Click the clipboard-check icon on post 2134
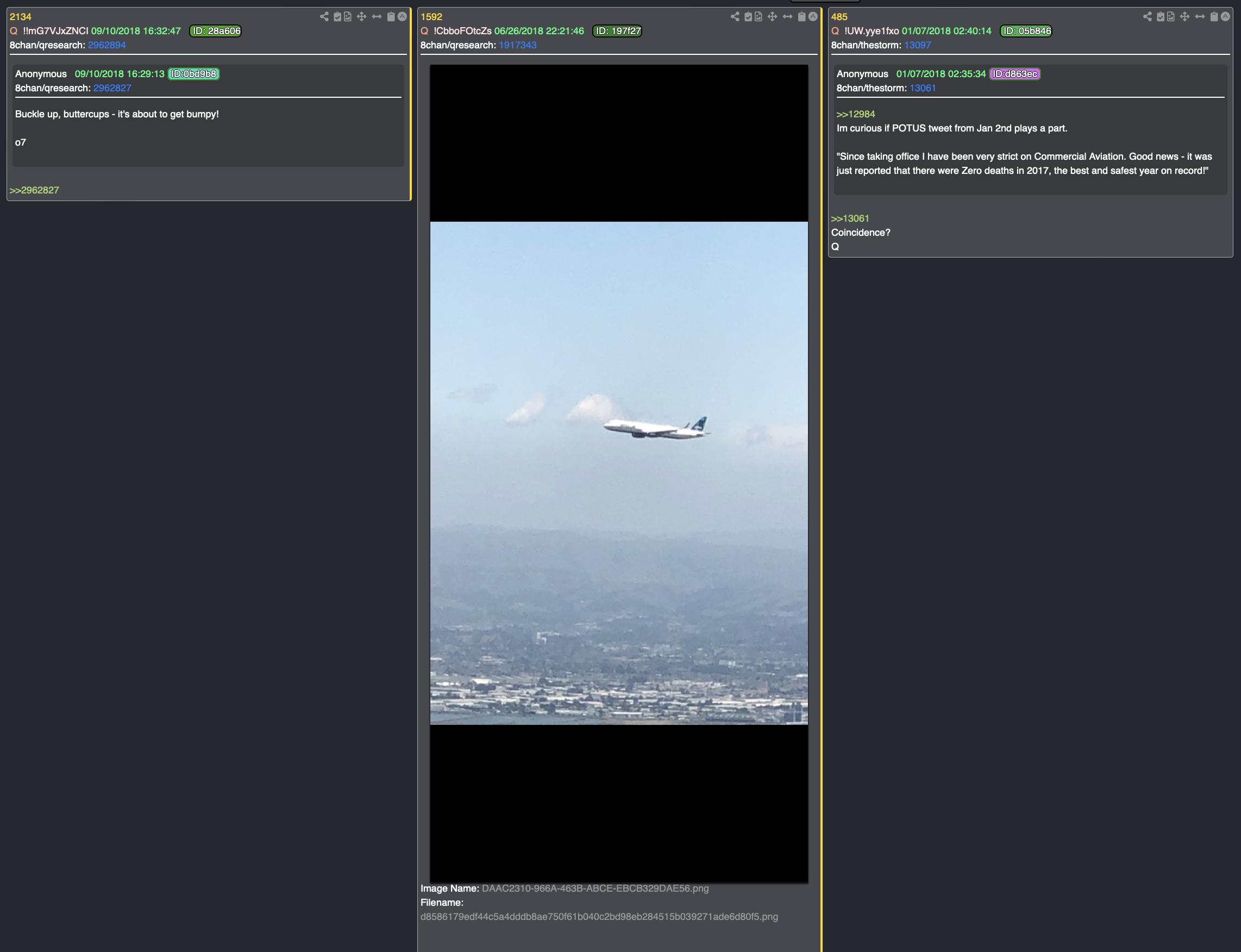This screenshot has width=1241, height=952. (337, 16)
